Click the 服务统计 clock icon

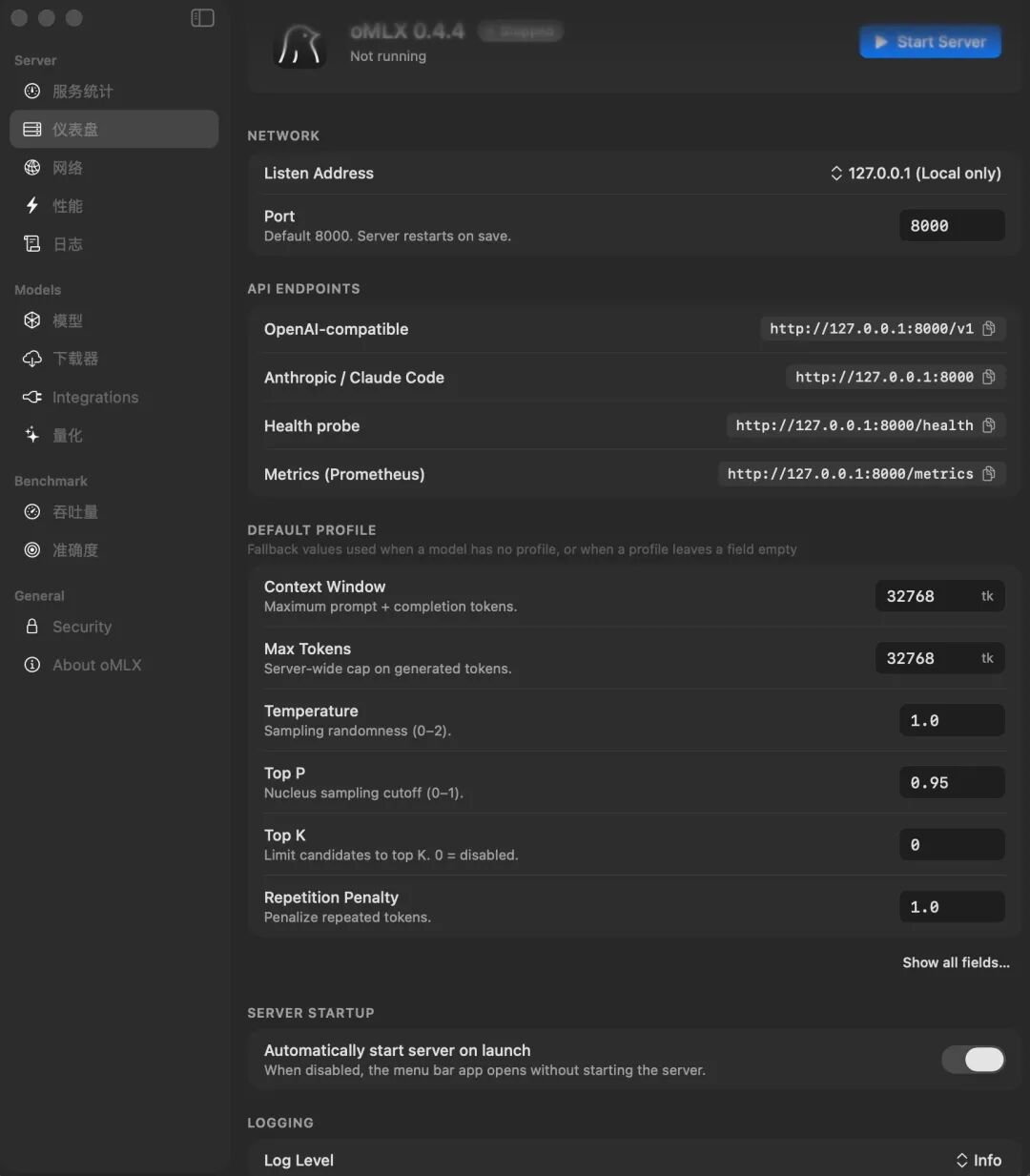[32, 91]
